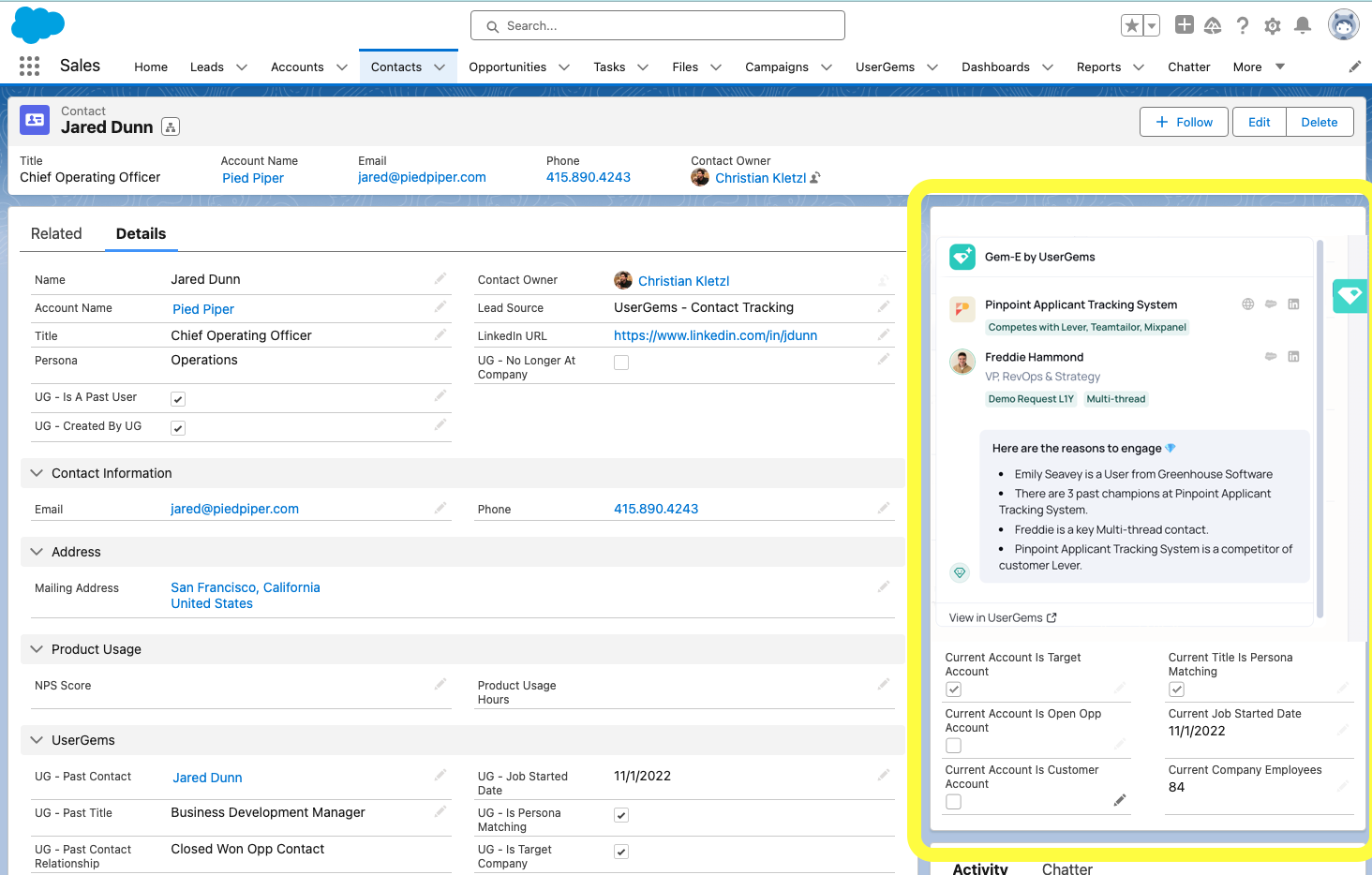Open the App Launcher grid icon
The image size is (1372, 875).
click(29, 67)
